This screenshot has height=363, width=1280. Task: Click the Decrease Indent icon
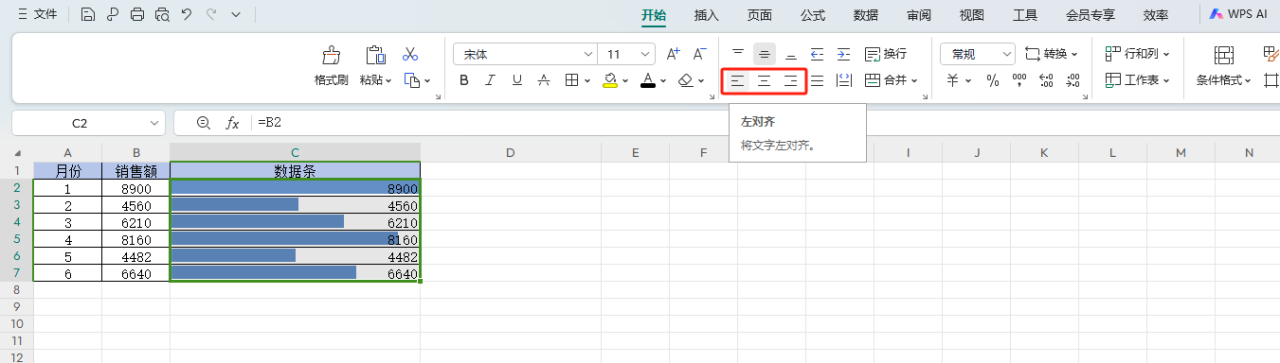[x=817, y=54]
